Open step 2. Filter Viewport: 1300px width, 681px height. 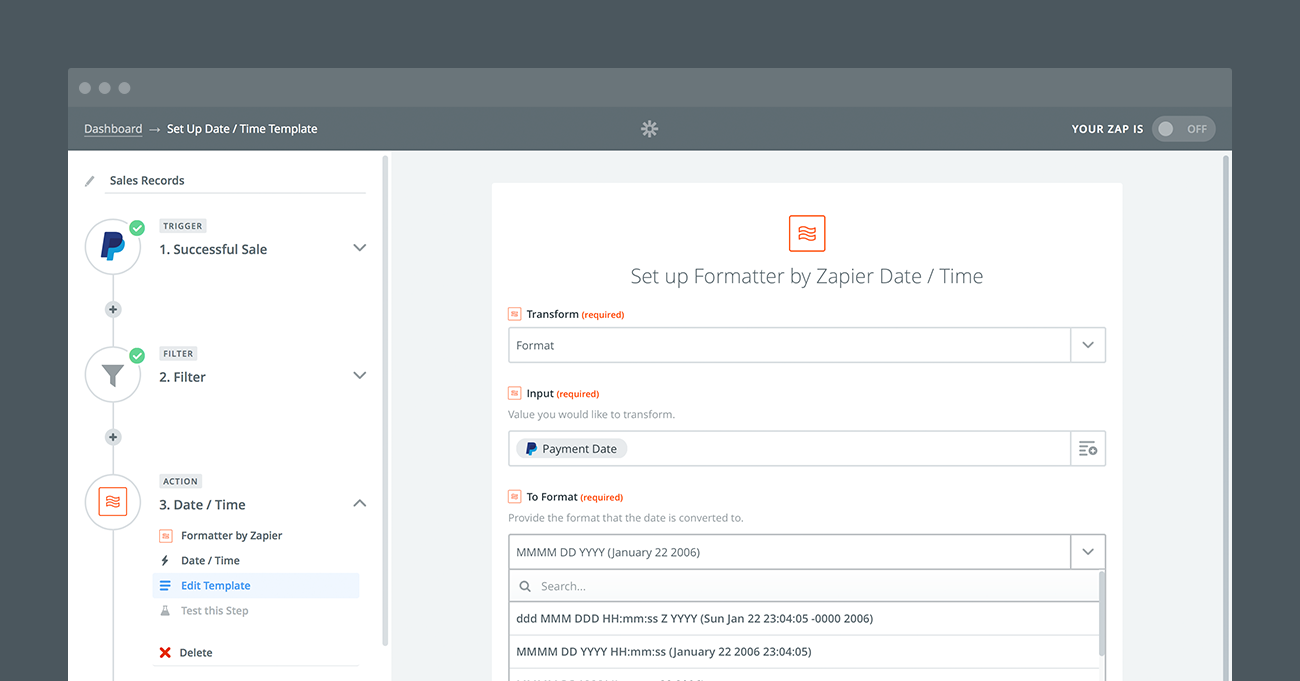tap(183, 377)
